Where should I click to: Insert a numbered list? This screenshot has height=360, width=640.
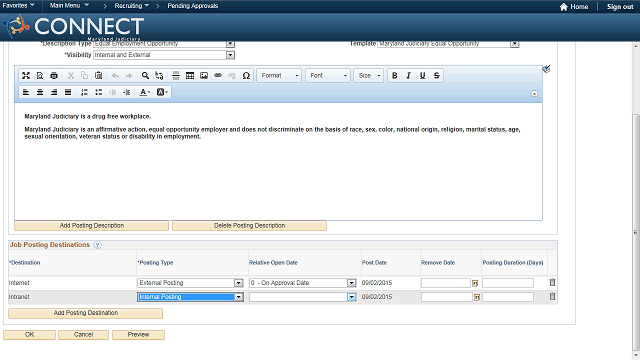coord(84,92)
